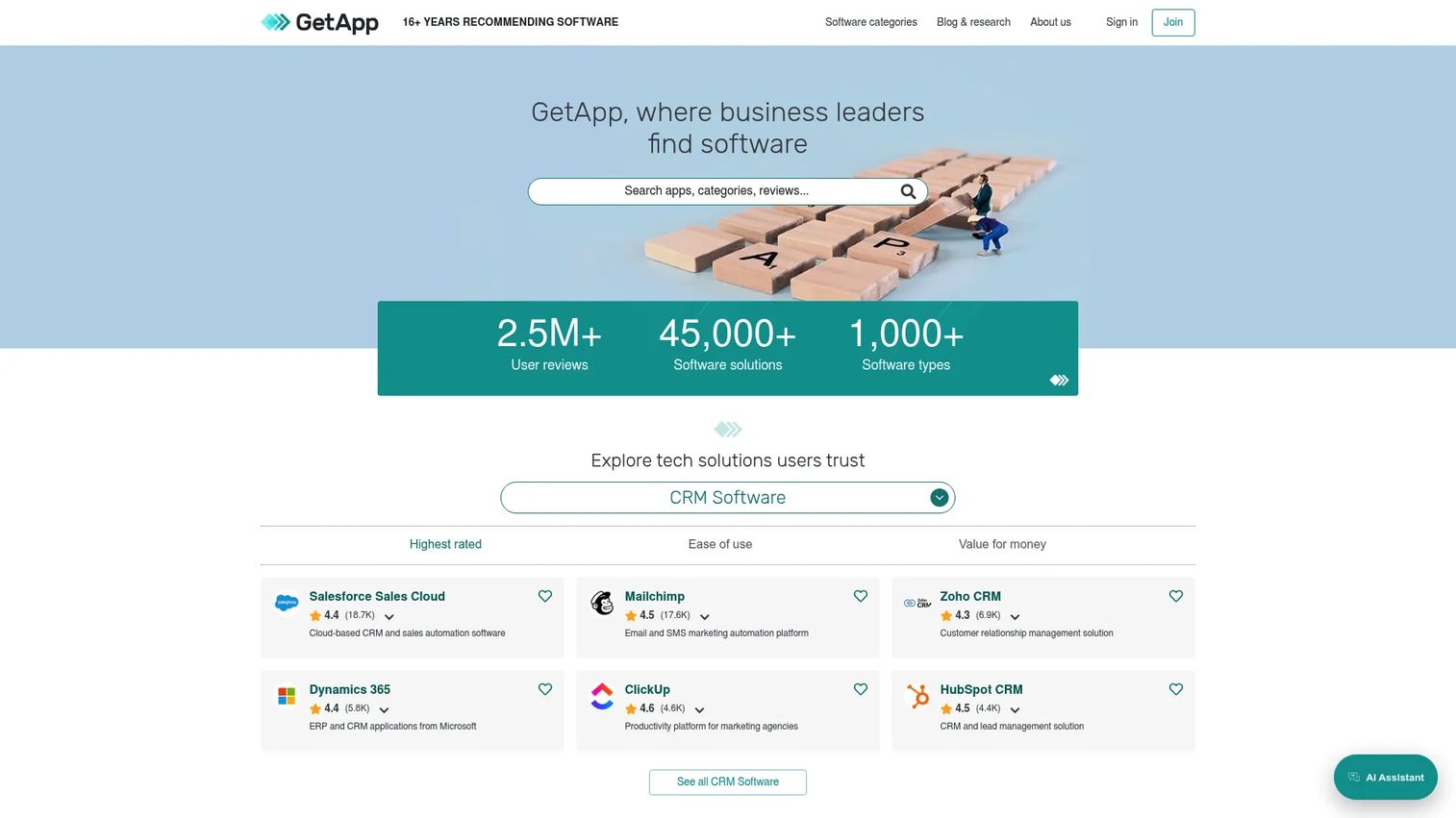The image size is (1456, 818).
Task: Expand Salesforce Sales Cloud rating details
Action: 389,617
